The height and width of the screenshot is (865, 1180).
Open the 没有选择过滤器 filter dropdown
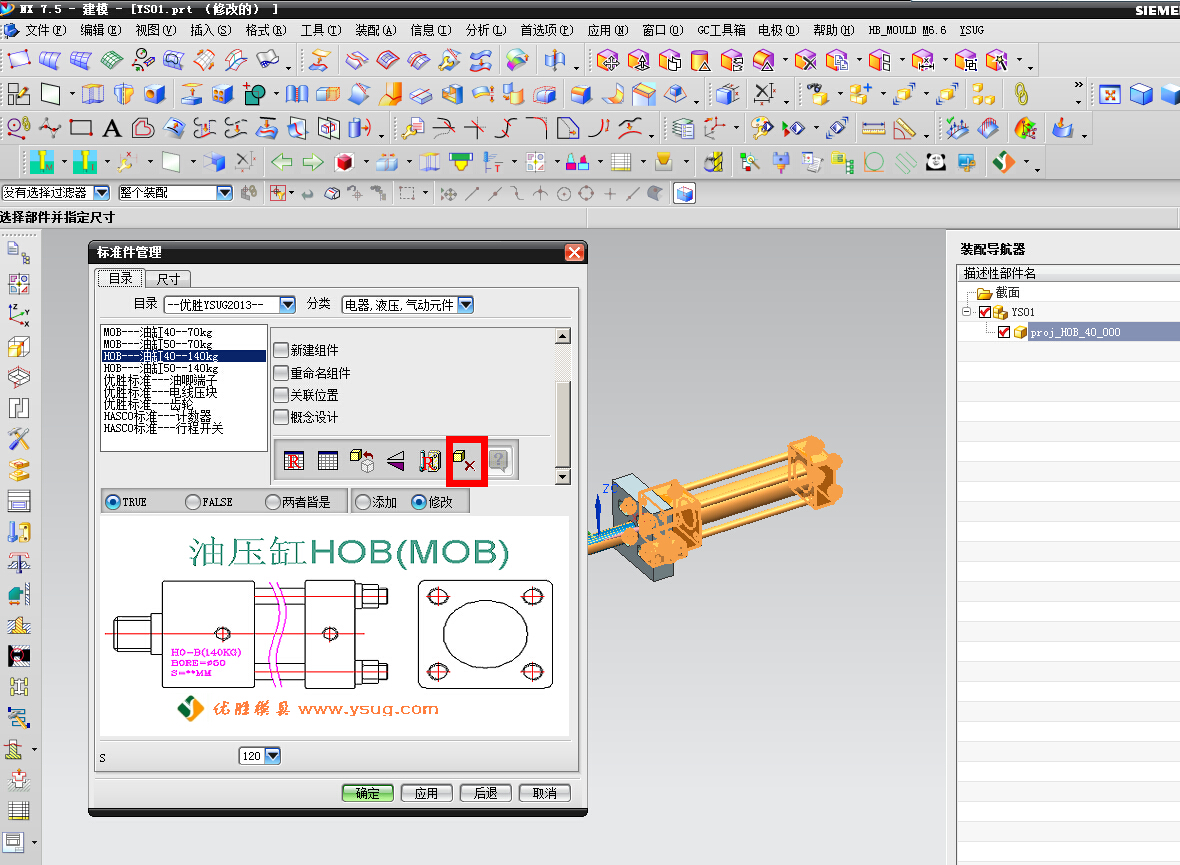pos(102,193)
